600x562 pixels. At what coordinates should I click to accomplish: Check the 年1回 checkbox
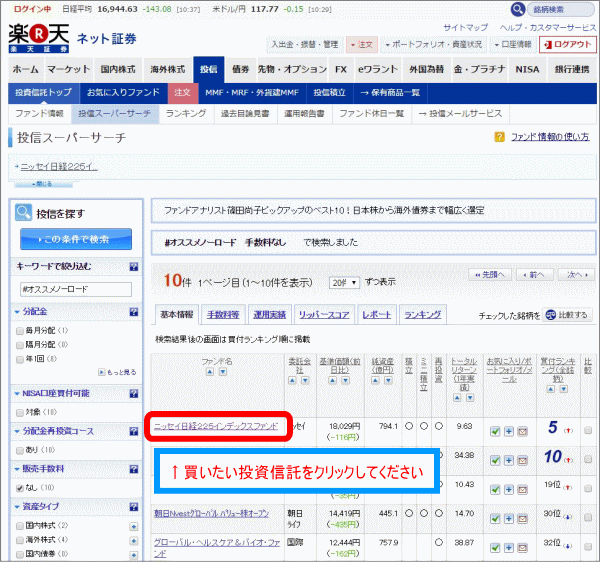(x=20, y=359)
